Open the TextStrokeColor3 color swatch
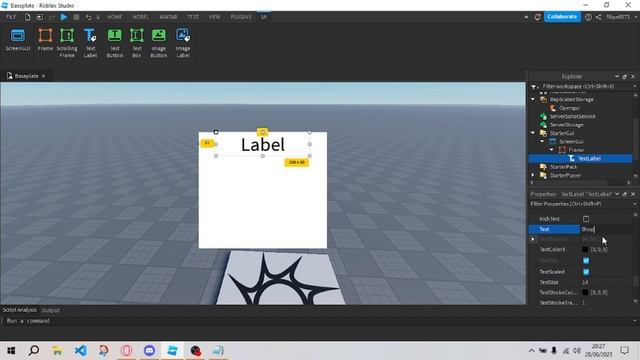 (585, 292)
